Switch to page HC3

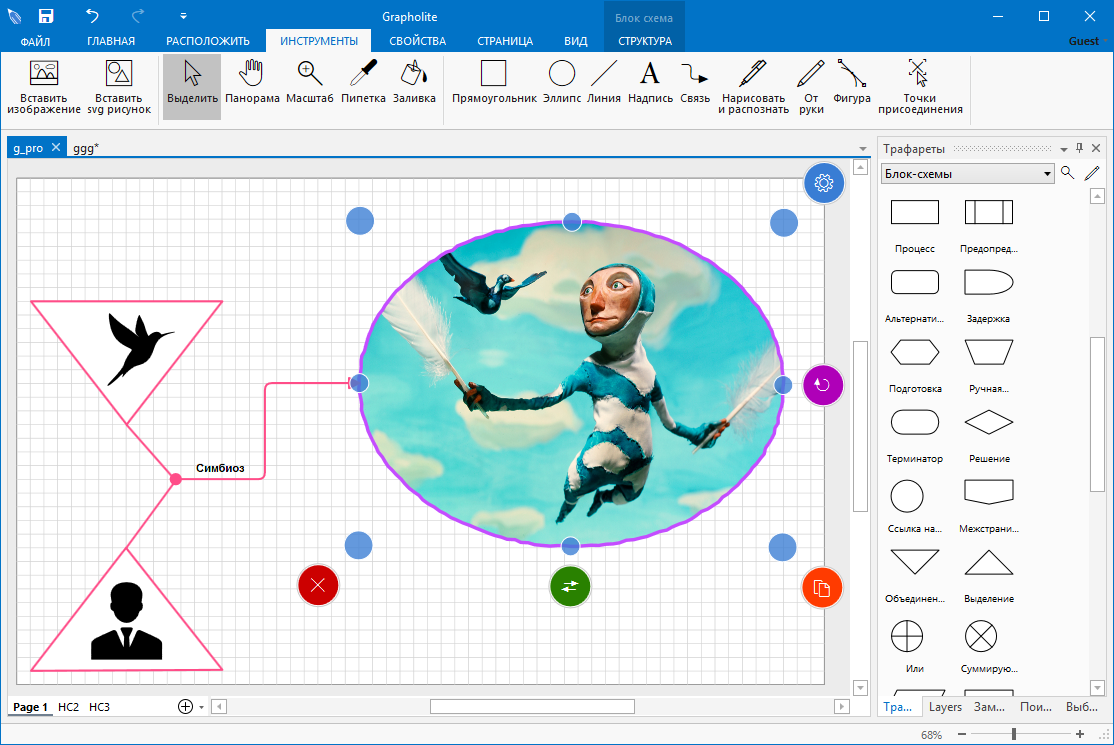coord(99,707)
